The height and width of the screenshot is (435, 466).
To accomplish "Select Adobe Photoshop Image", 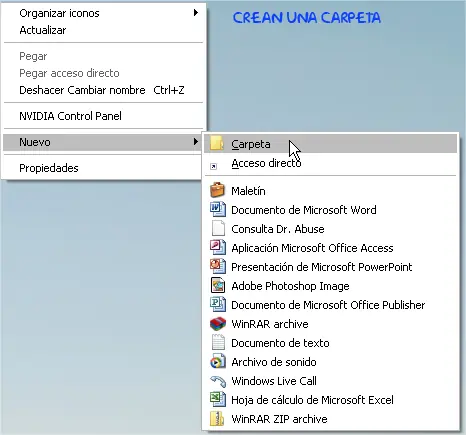I will 330,286.
